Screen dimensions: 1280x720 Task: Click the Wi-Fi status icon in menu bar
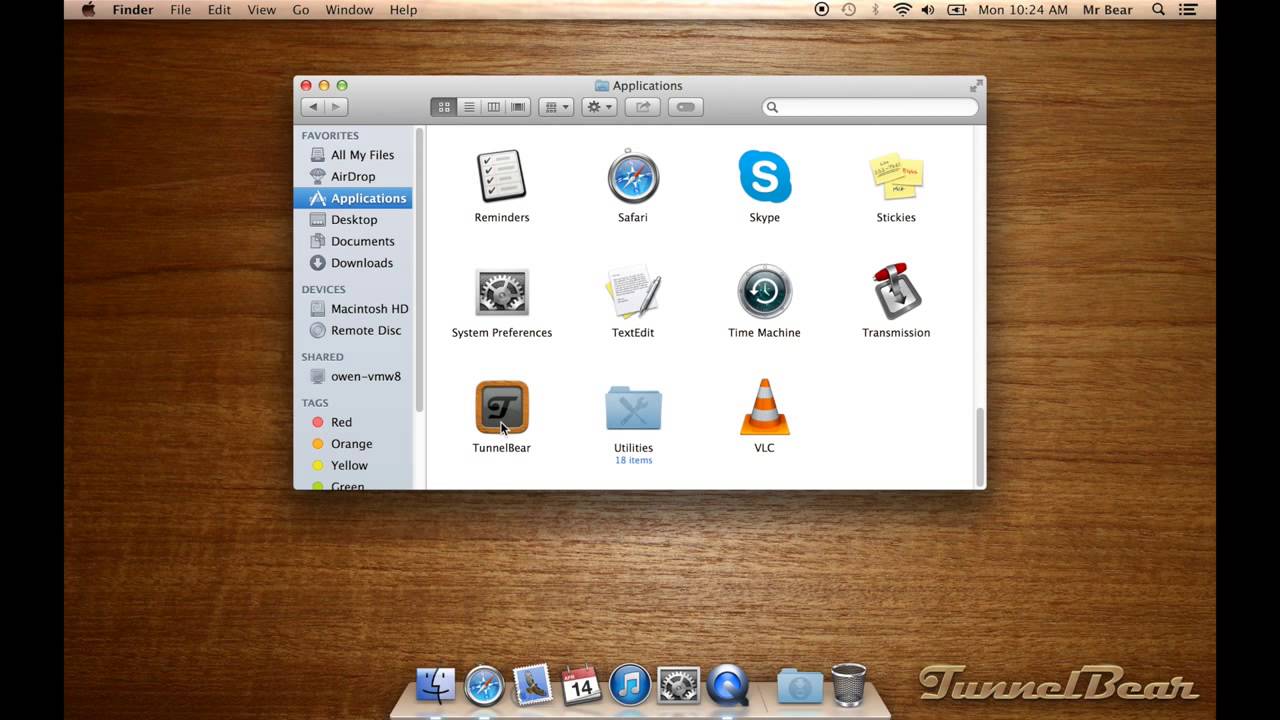point(902,10)
